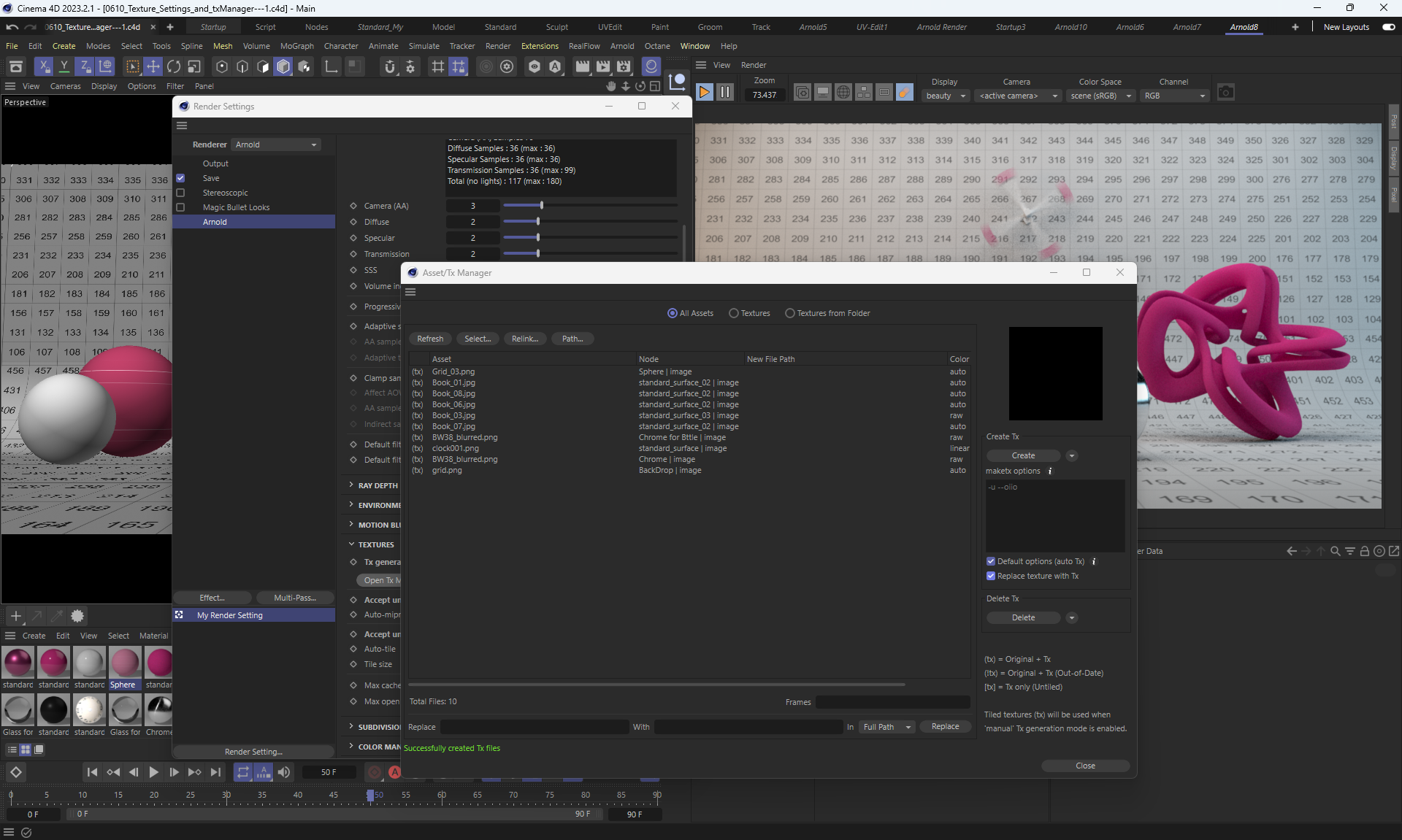
Task: Adjust the Camera (AA) slider
Action: [x=541, y=206]
